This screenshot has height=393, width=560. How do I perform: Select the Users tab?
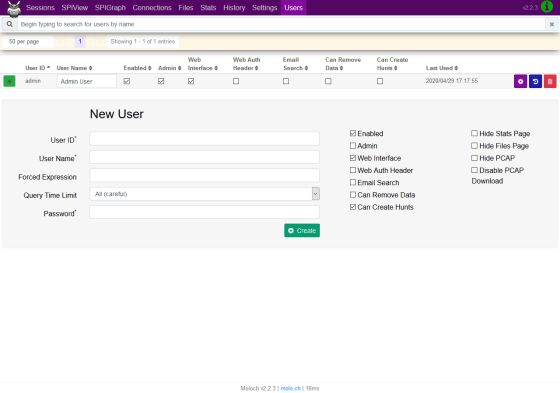(x=294, y=8)
